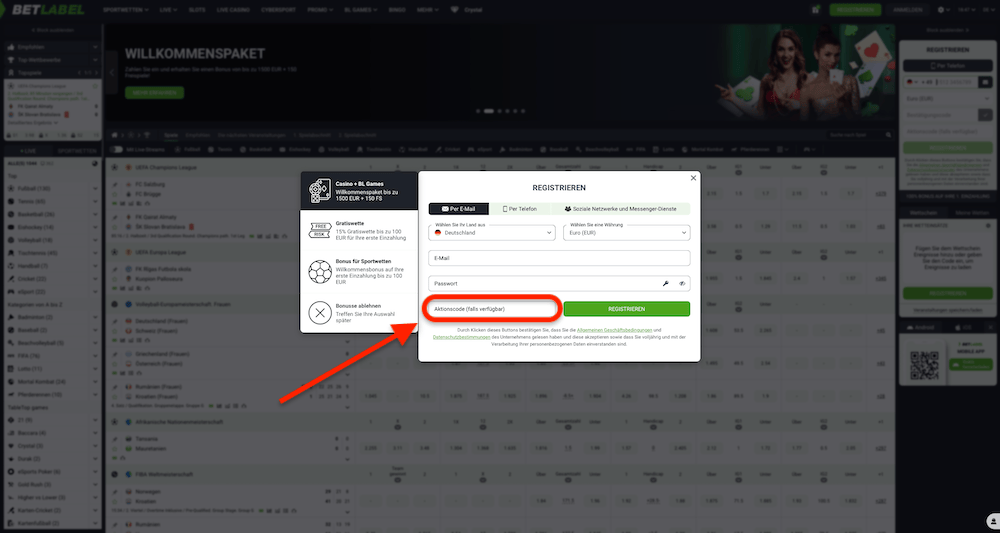Toggle password visibility eye icon

coord(682,284)
